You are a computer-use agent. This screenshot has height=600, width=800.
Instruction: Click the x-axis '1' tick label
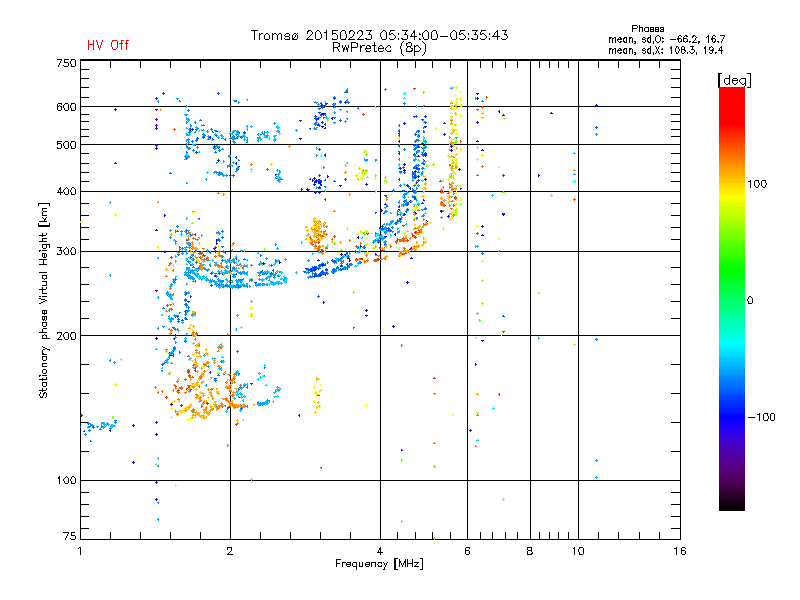pos(80,551)
